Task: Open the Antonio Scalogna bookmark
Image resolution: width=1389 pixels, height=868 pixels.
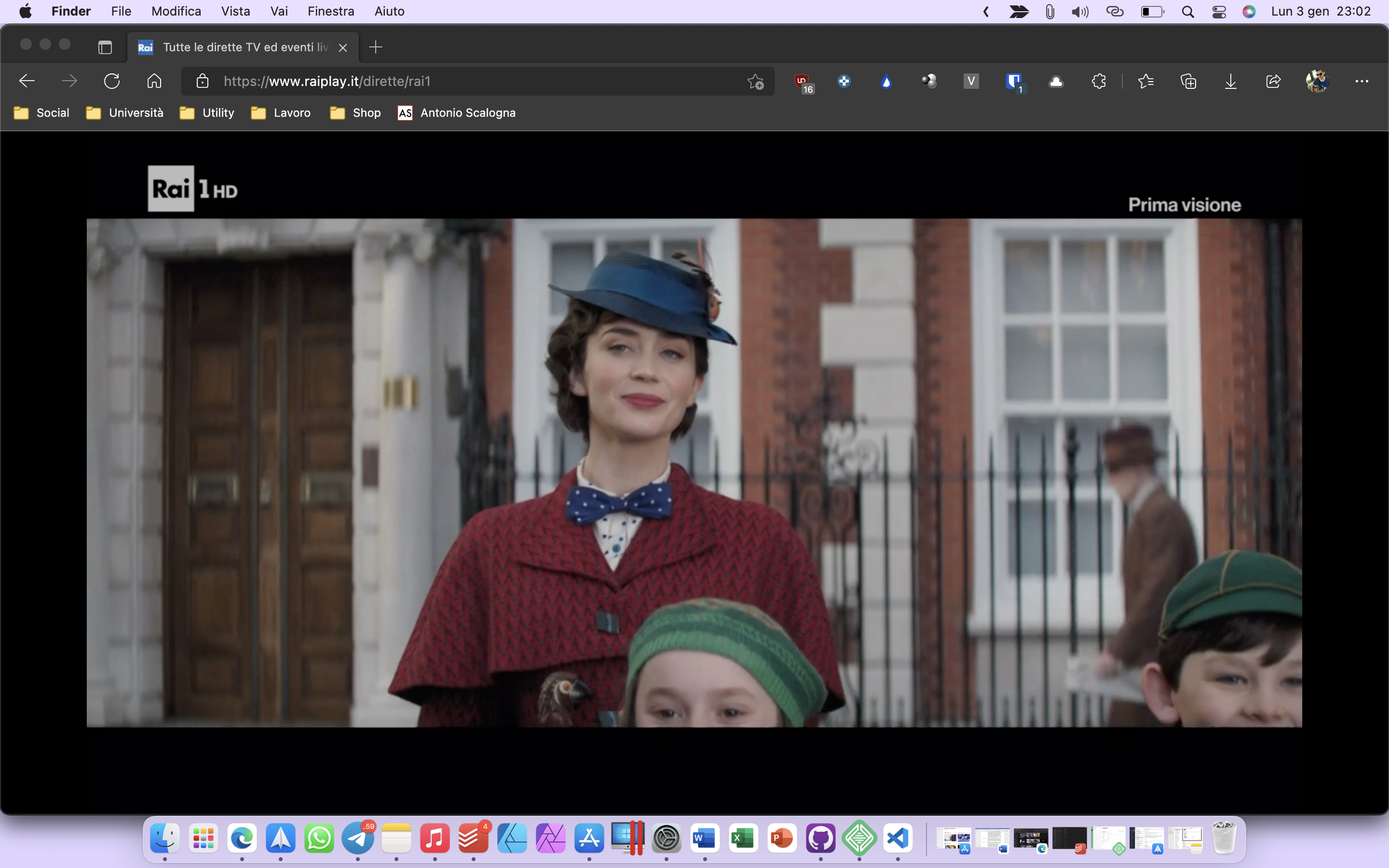Action: (457, 113)
